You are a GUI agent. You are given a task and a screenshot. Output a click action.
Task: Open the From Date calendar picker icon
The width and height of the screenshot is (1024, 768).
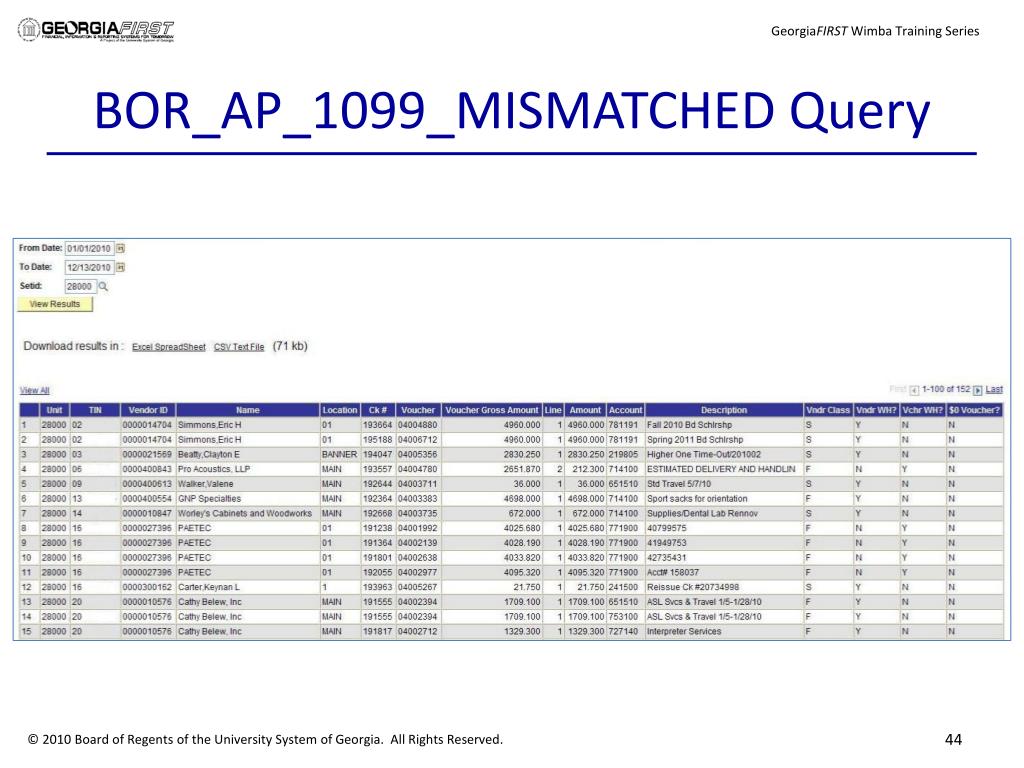(120, 248)
